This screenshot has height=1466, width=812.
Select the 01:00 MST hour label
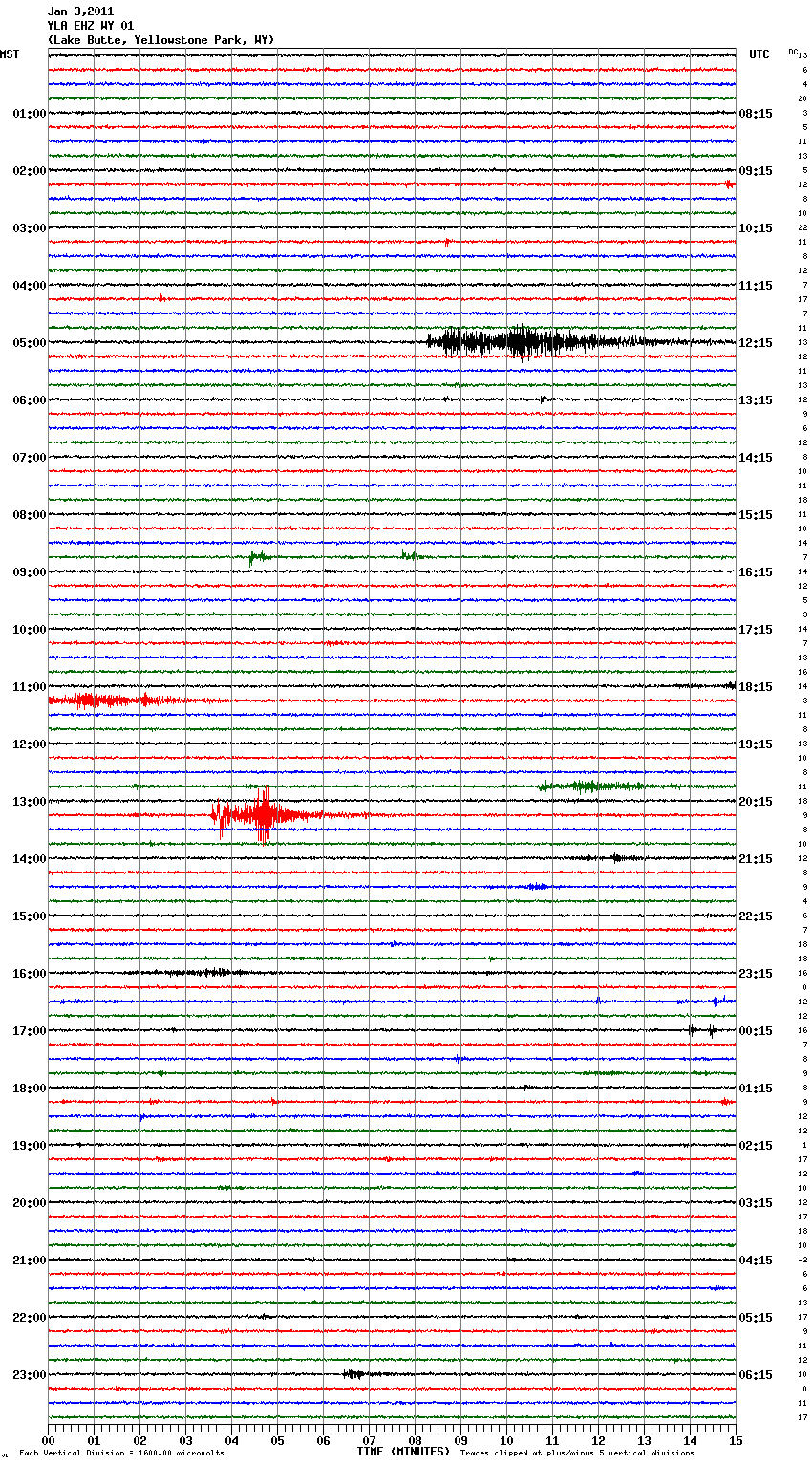click(30, 114)
